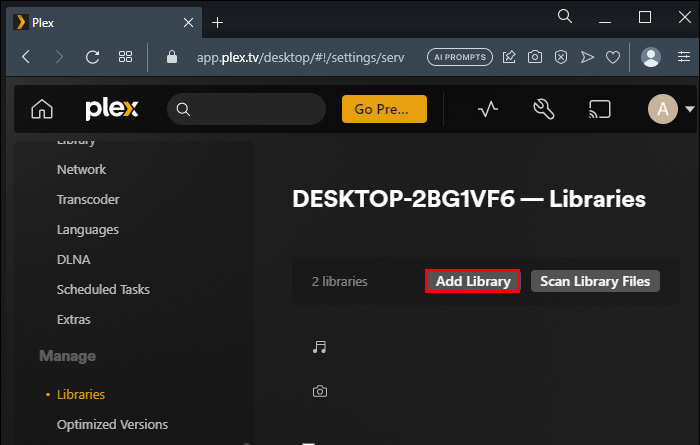Open Languages settings in sidebar
The width and height of the screenshot is (700, 445).
[x=88, y=230]
